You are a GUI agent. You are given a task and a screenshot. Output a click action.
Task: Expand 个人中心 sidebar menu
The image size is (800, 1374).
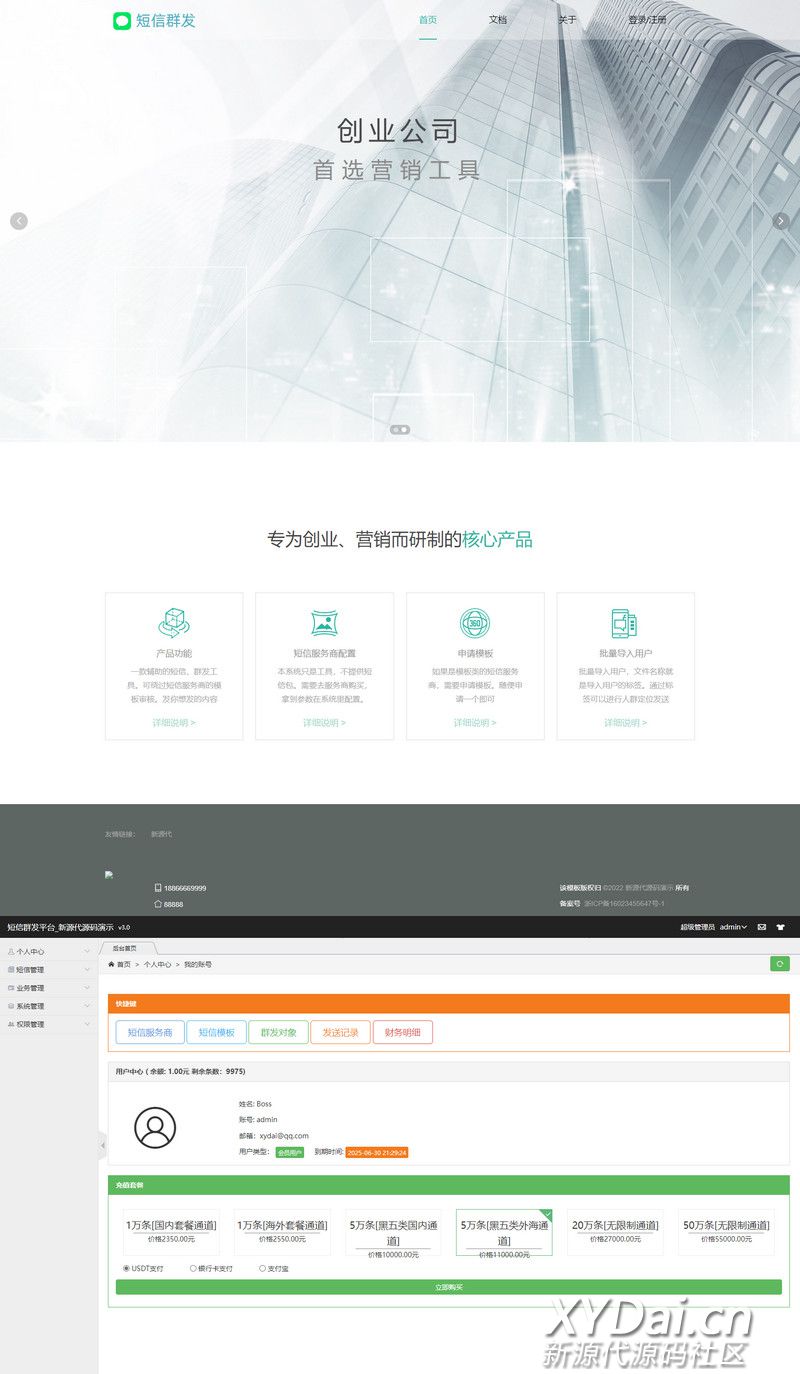(x=48, y=951)
